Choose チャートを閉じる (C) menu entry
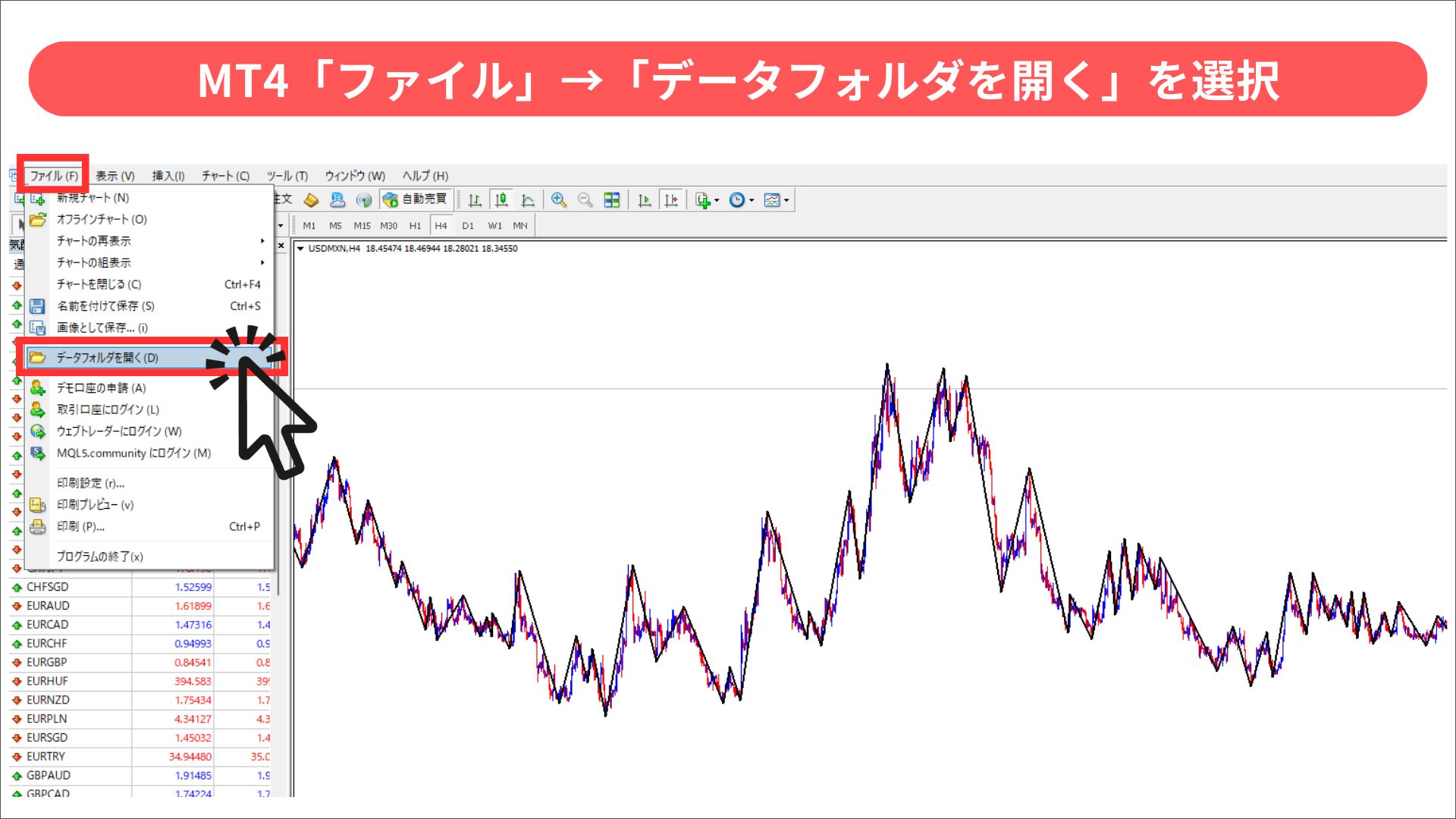 point(149,284)
